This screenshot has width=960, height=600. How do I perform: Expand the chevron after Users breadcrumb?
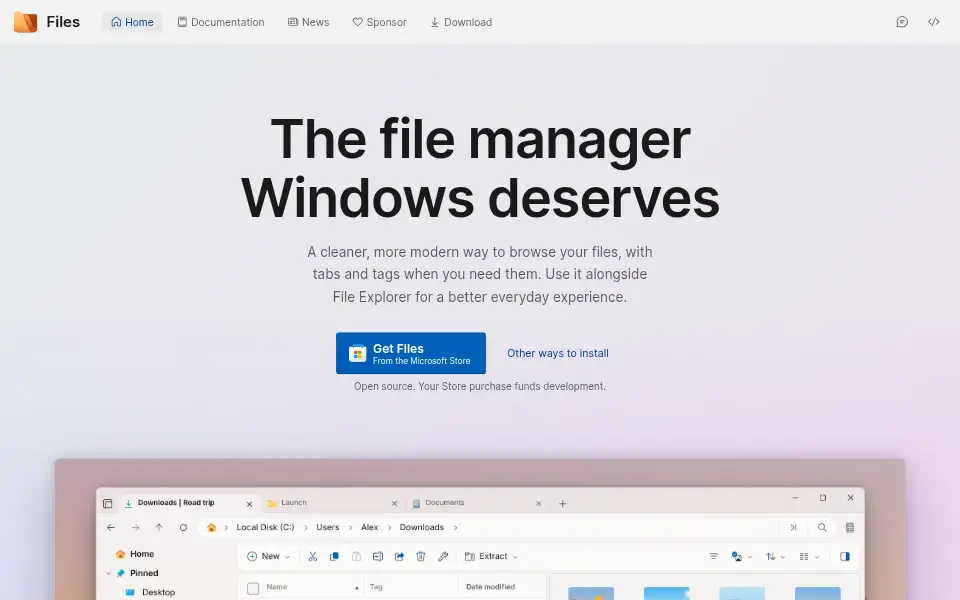350,527
